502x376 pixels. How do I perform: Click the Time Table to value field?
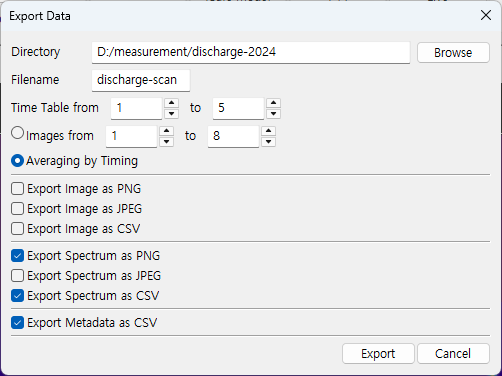238,108
